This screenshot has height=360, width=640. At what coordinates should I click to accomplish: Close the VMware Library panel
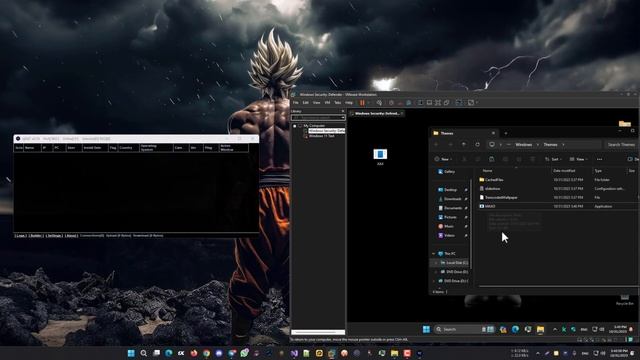click(343, 111)
